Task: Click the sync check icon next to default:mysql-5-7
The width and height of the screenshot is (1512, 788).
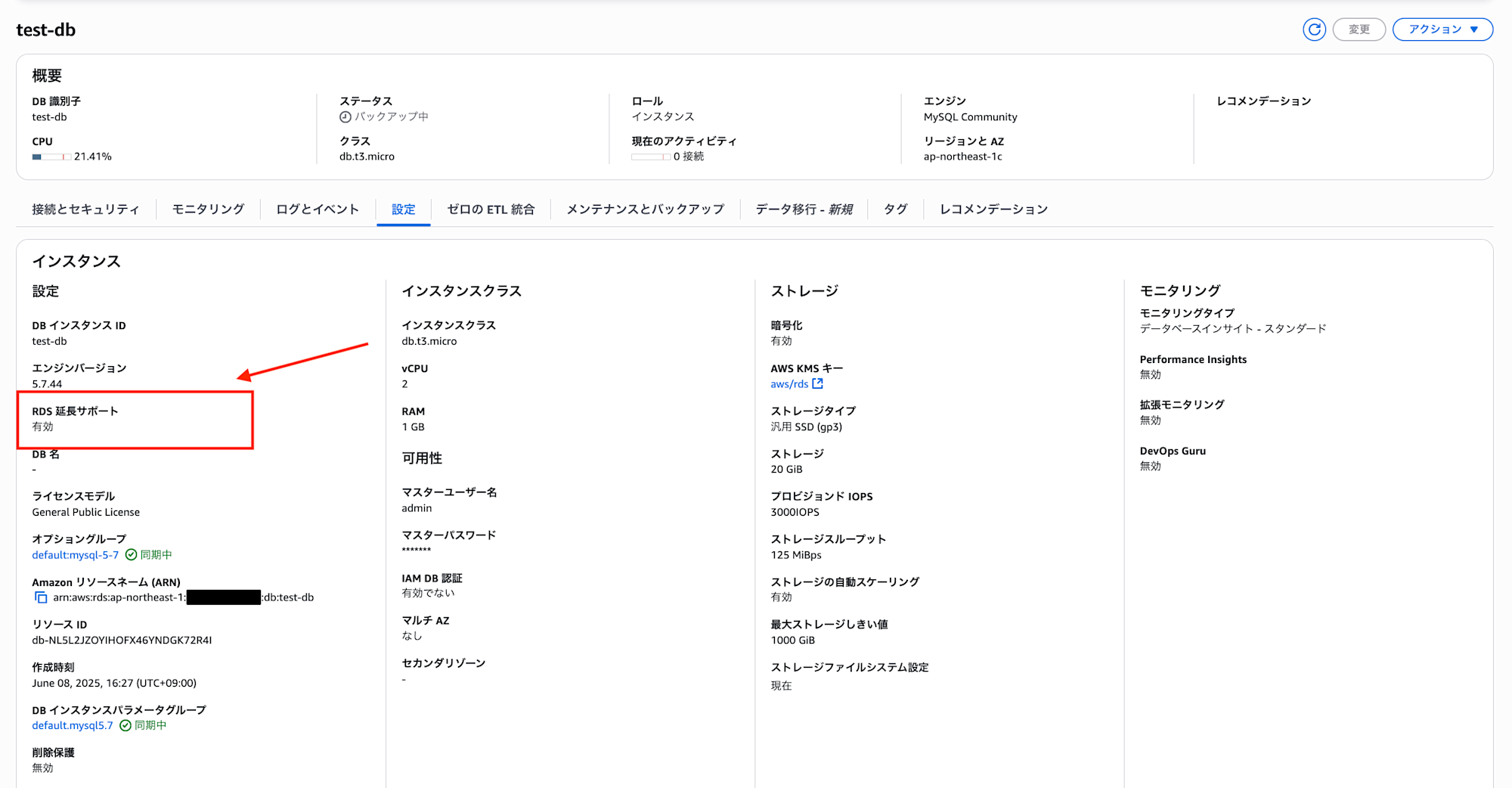Action: (131, 554)
